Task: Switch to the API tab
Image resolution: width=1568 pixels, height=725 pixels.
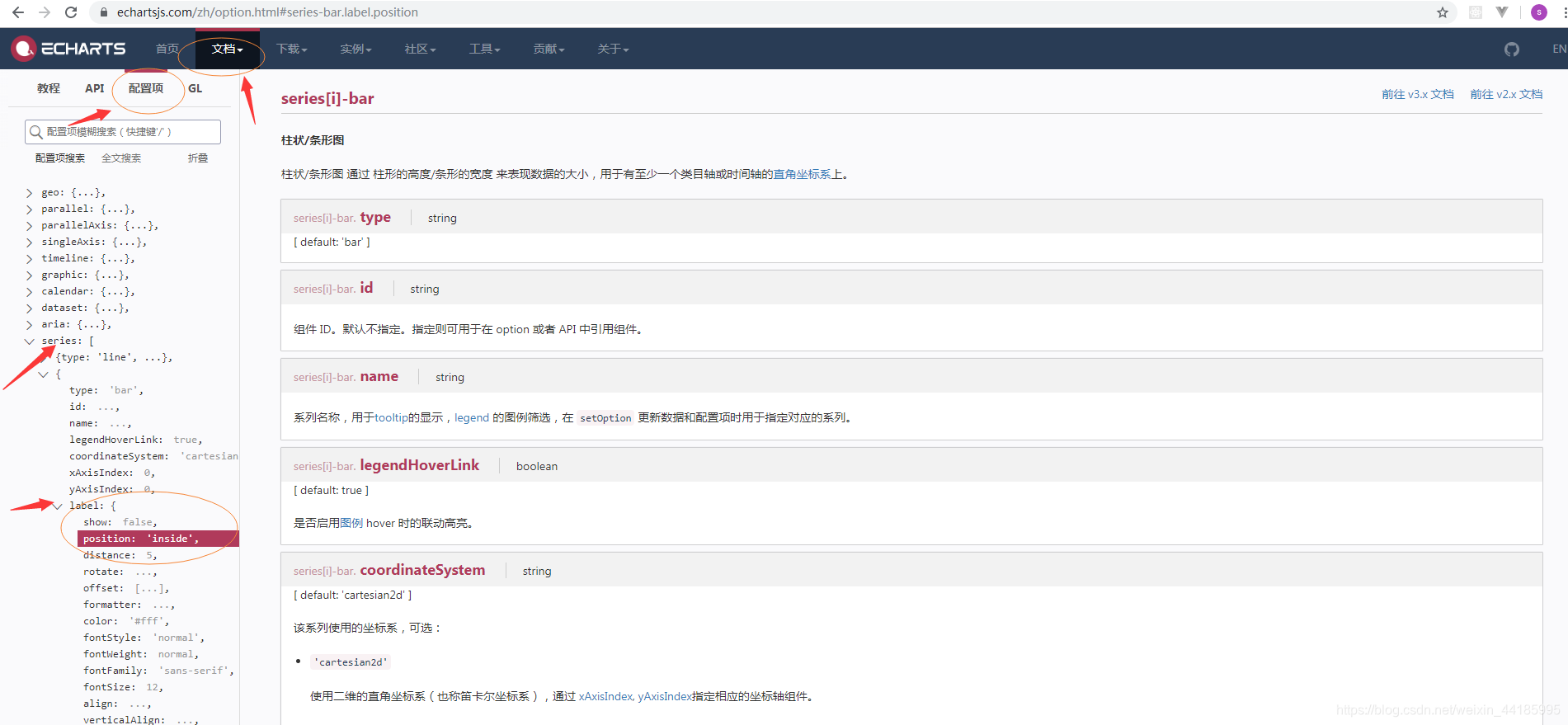Action: click(x=95, y=88)
